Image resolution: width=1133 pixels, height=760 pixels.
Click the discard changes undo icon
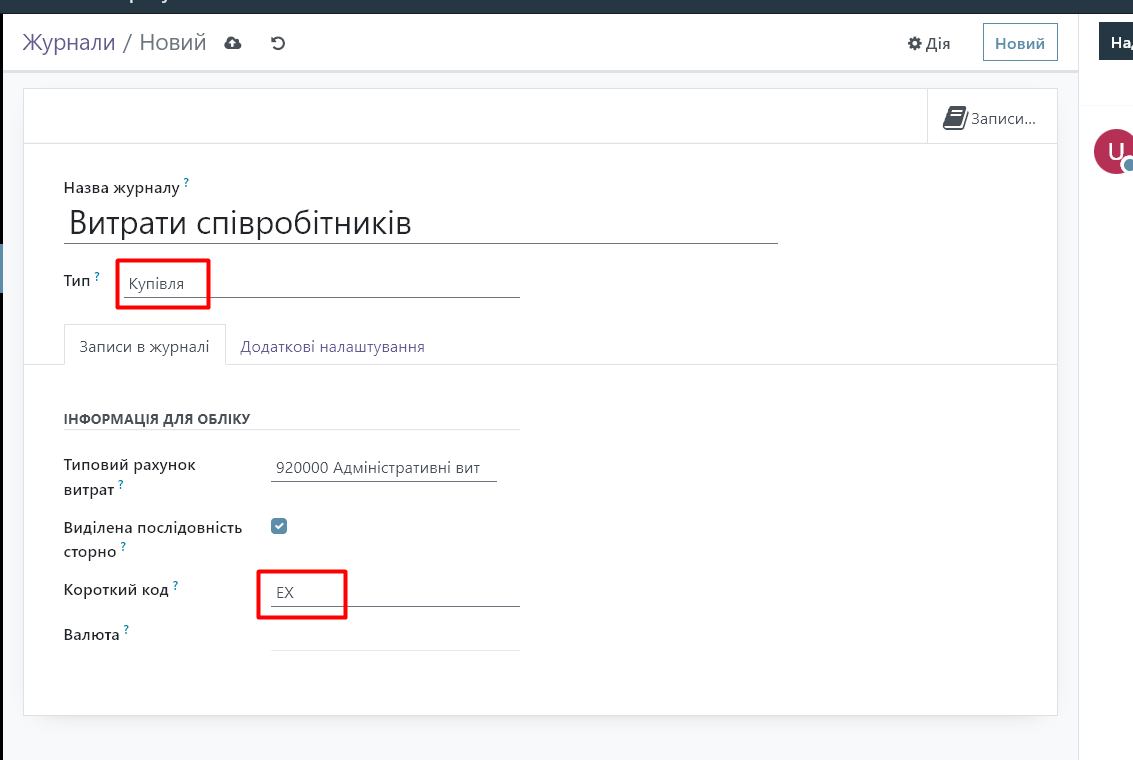pos(278,43)
